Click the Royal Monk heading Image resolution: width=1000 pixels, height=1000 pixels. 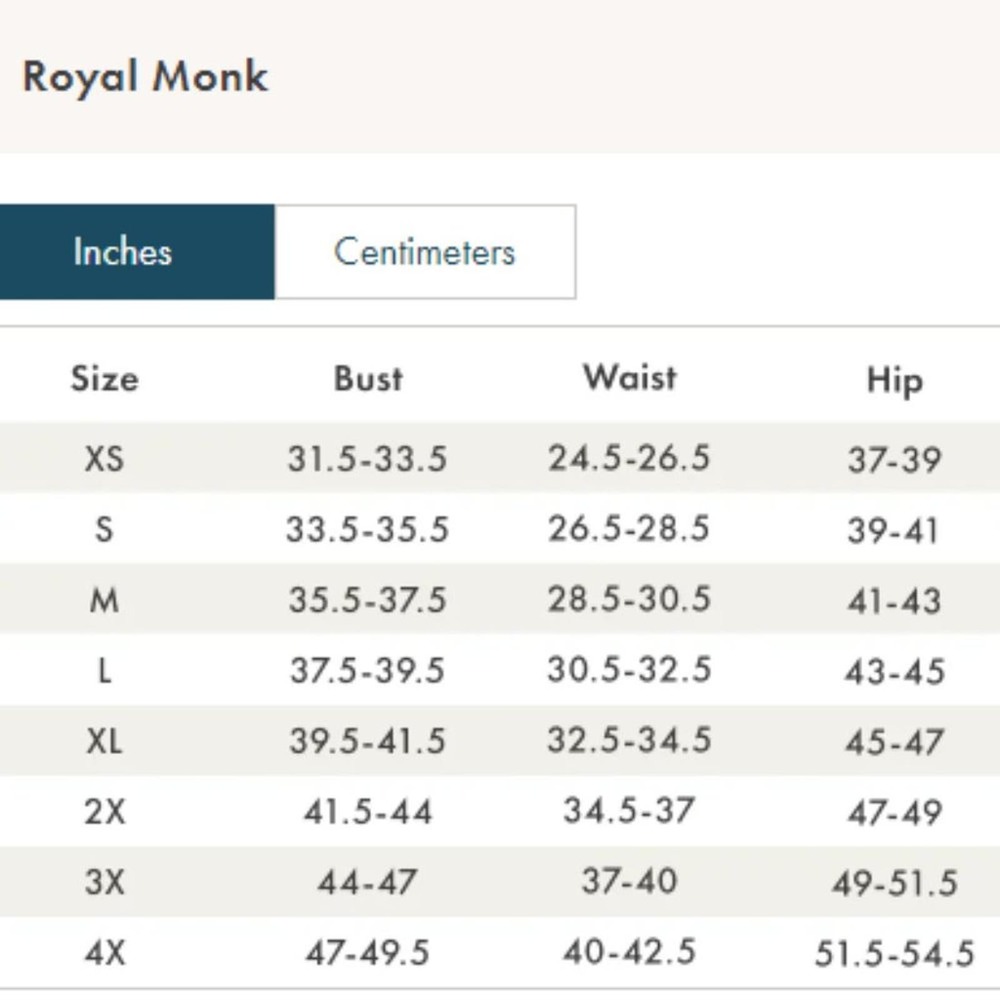click(145, 77)
